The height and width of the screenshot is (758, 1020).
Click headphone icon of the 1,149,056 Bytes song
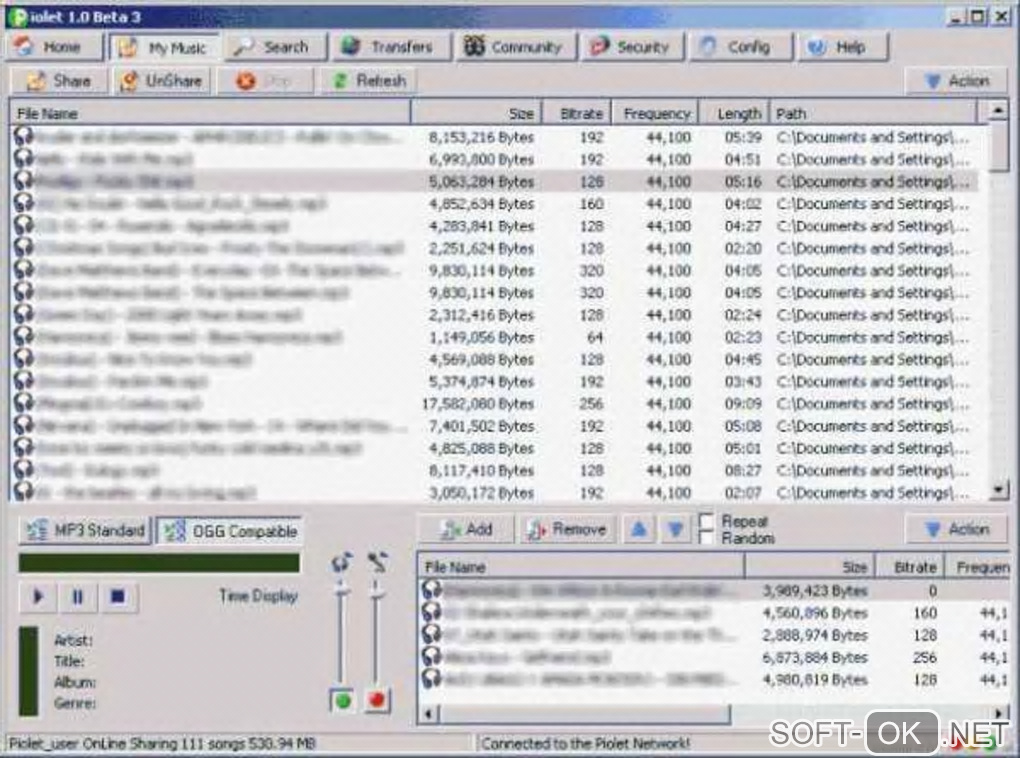[x=23, y=336]
